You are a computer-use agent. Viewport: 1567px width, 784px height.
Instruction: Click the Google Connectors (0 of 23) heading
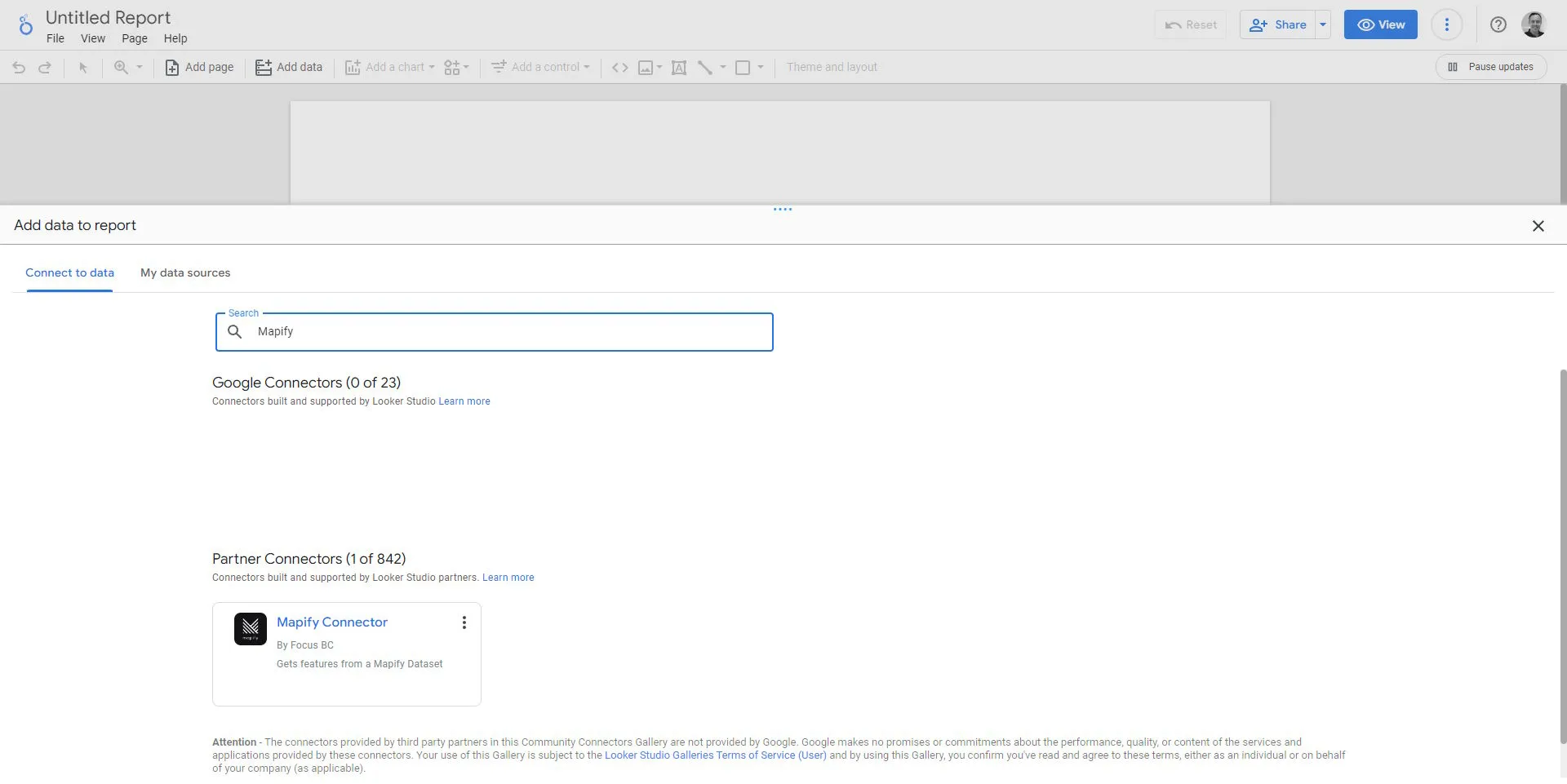tap(306, 383)
